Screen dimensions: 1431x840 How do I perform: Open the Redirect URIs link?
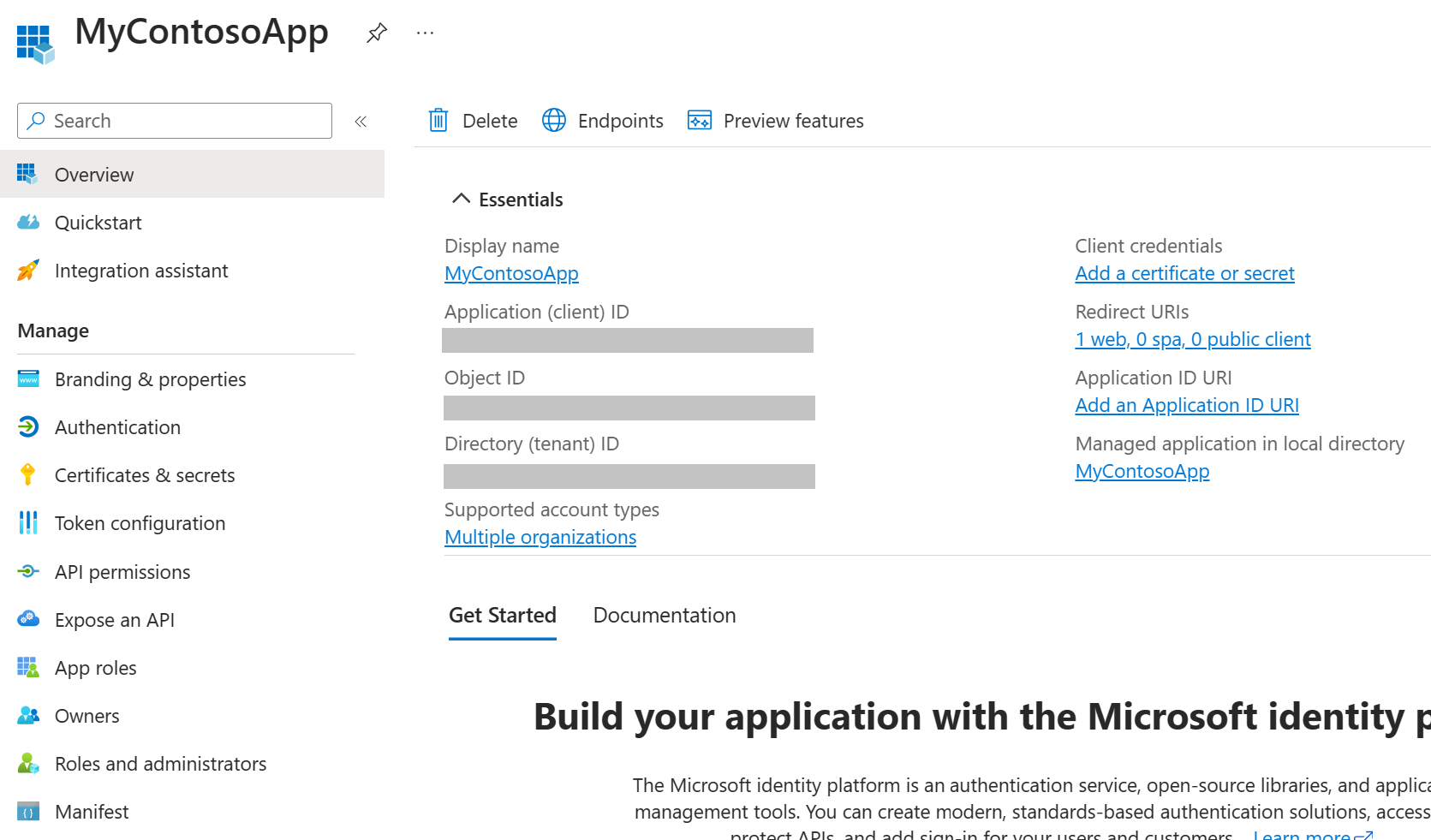point(1193,340)
